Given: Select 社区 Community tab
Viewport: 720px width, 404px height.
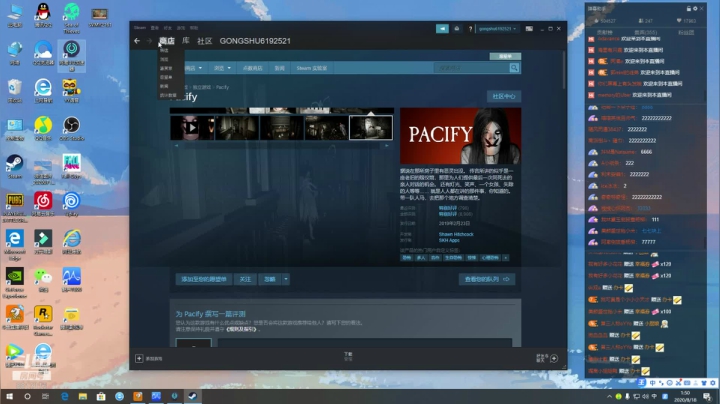Looking at the screenshot, I should click(x=204, y=41).
